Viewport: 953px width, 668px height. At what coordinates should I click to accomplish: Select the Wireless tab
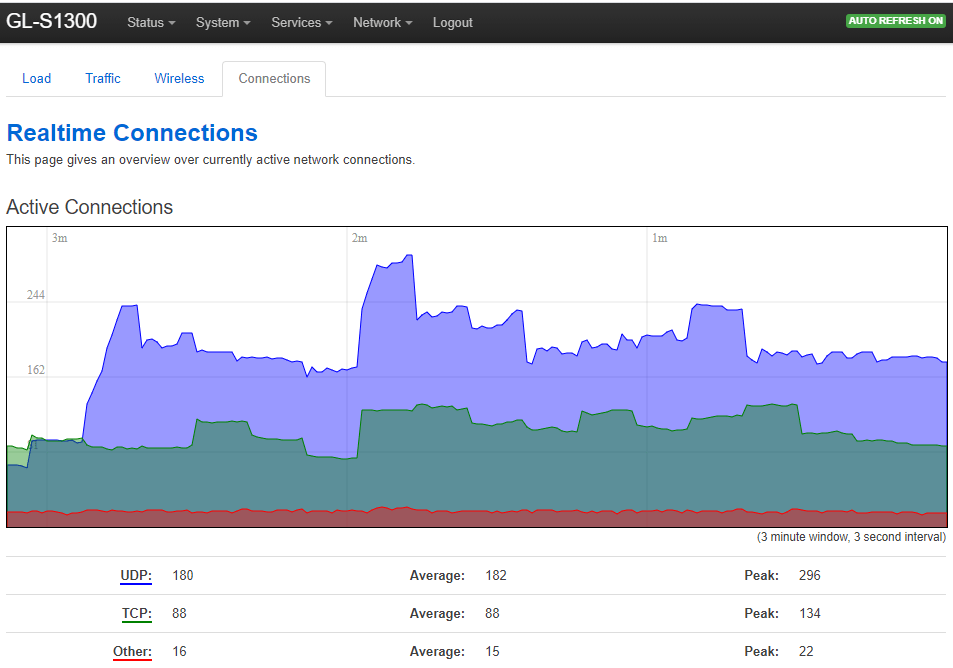click(x=179, y=79)
